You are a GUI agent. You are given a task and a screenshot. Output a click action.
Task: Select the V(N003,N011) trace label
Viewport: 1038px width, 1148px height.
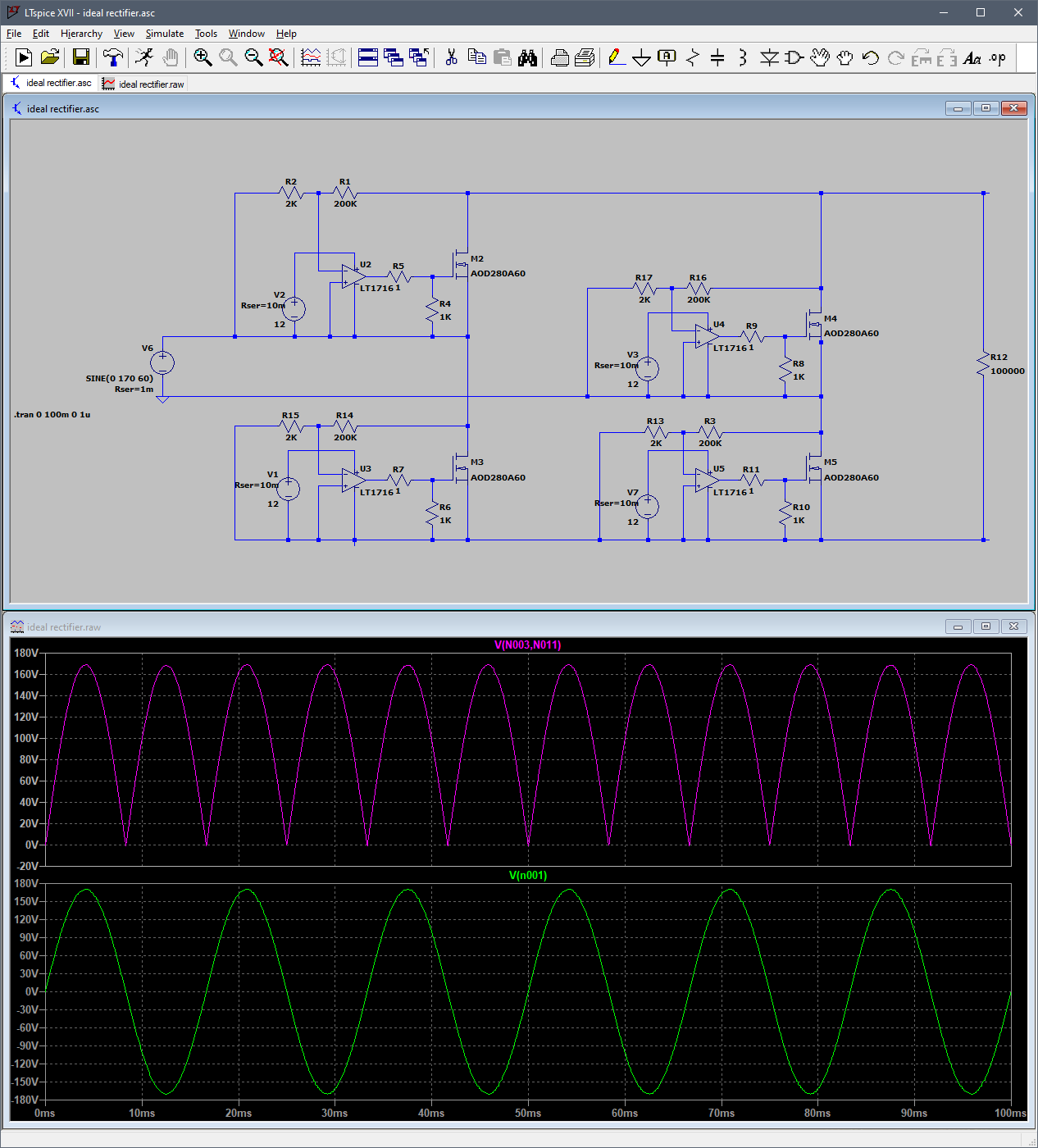pos(528,645)
